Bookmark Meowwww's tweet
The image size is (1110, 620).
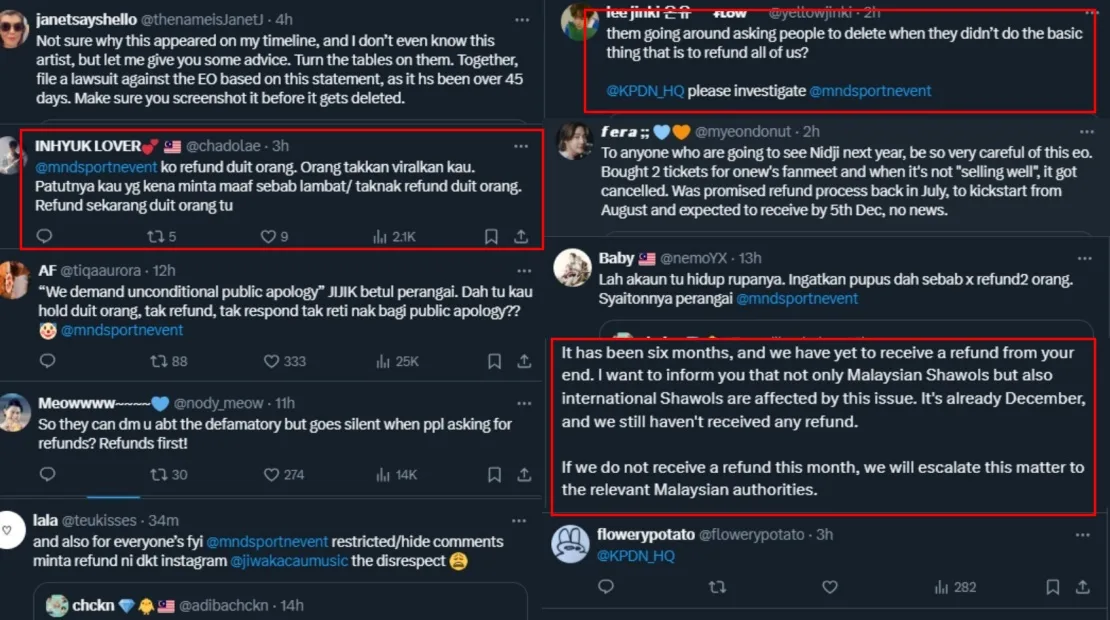[x=492, y=474]
